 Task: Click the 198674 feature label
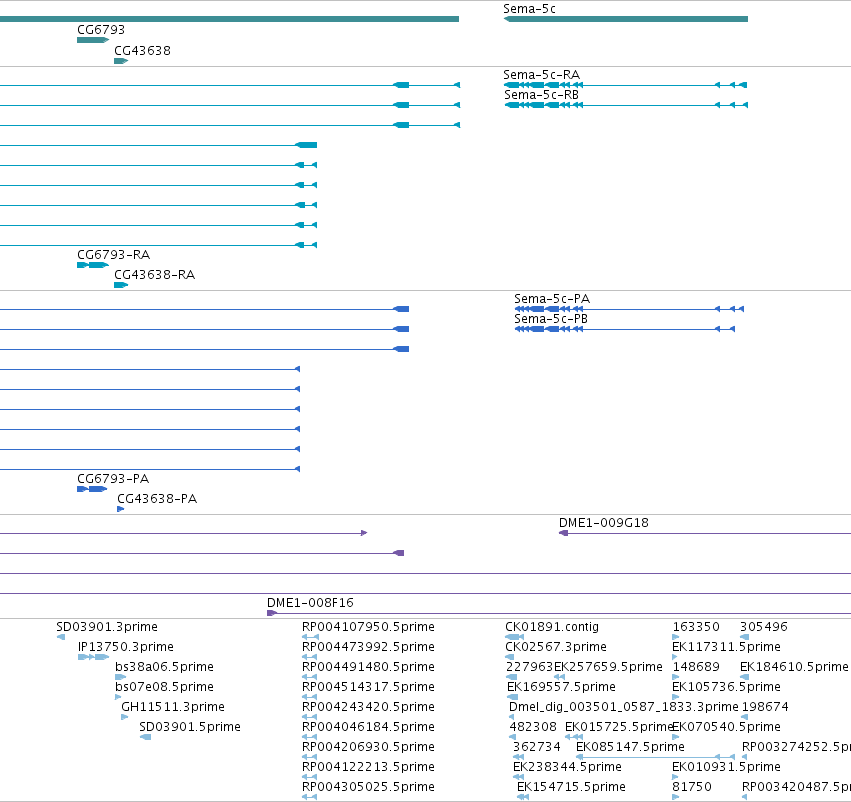coord(765,706)
